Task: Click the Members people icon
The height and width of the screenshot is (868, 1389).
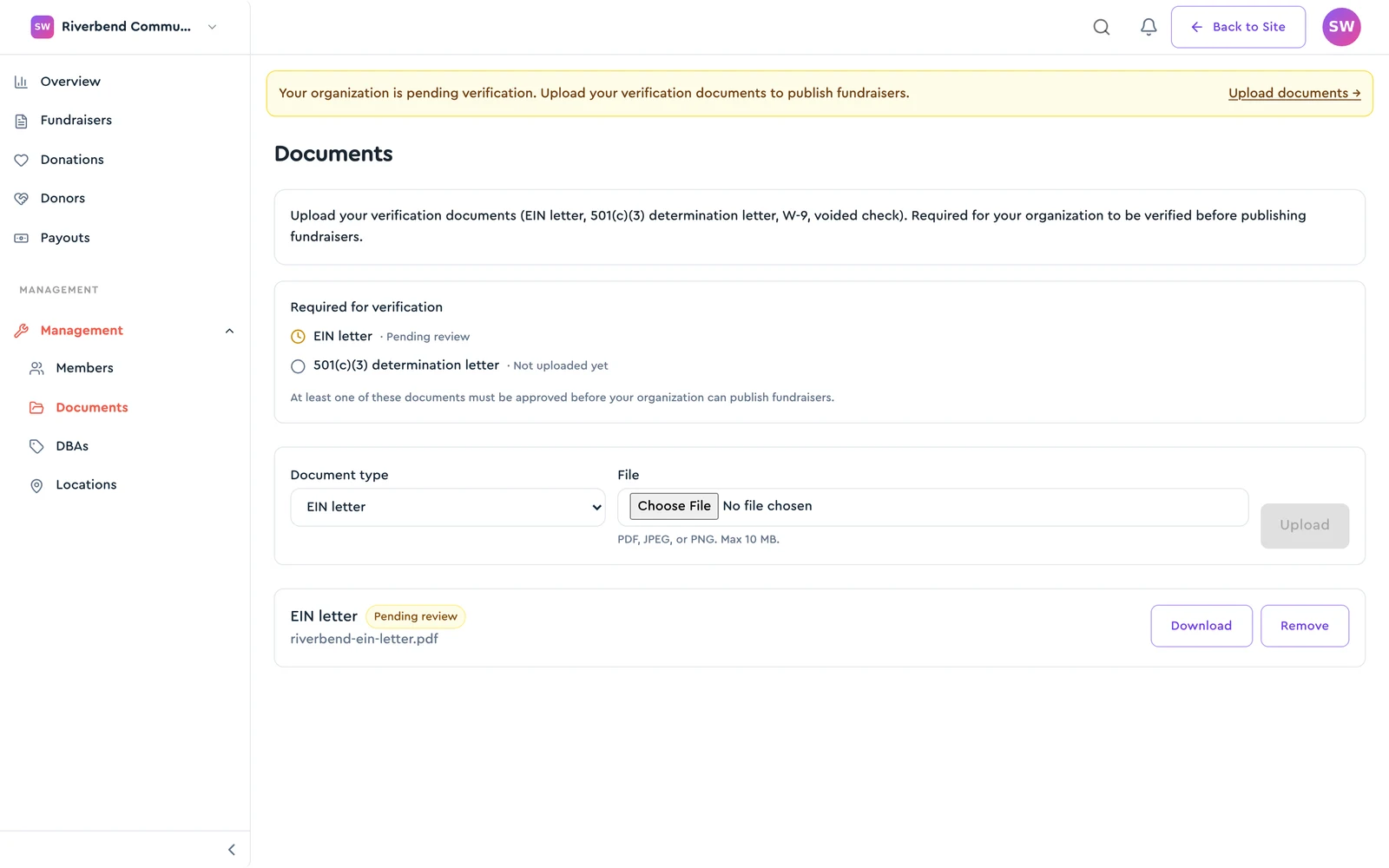Action: 36,368
